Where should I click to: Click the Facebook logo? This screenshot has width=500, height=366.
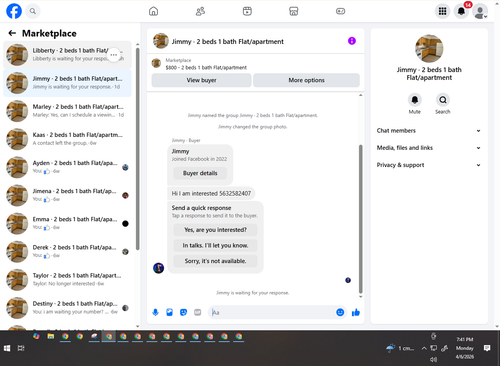click(14, 11)
